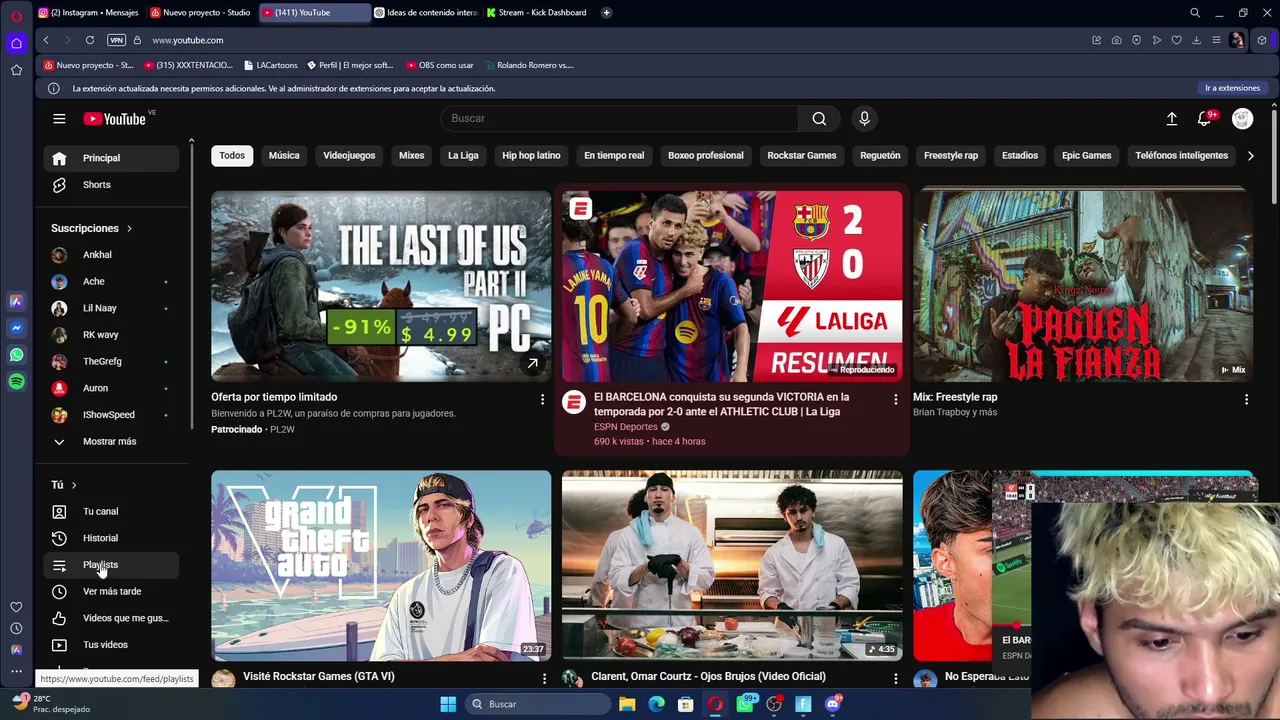Open the Last of Us Part II ad thumbnail
This screenshot has width=1280, height=720.
[381, 286]
